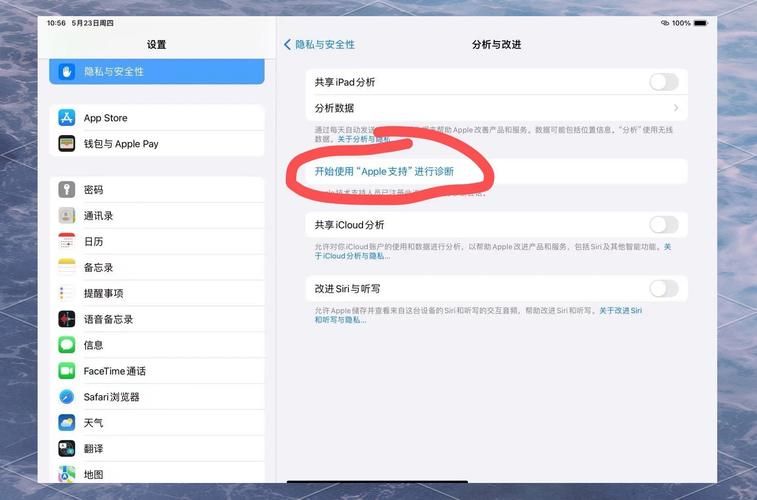Open 关于改进 Siri 和听写与隐私 link
Screen dimensions: 757x500
[x=478, y=315]
